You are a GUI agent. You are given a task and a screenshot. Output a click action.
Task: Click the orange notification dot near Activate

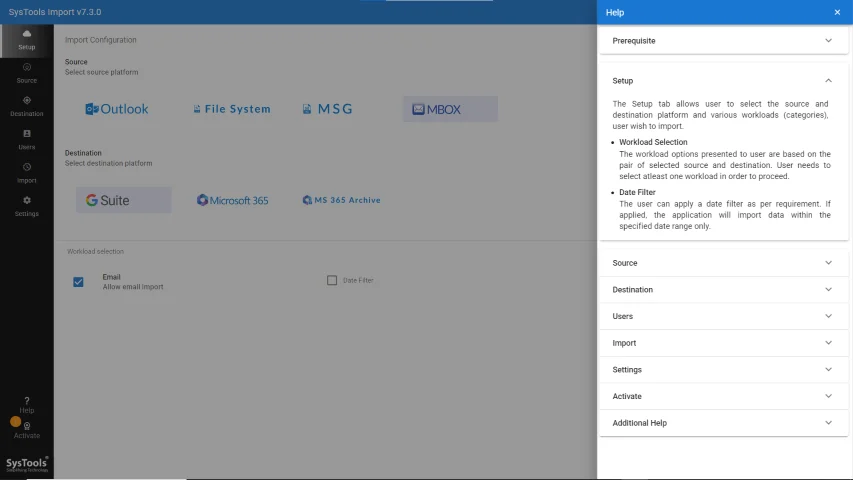[x=15, y=422]
